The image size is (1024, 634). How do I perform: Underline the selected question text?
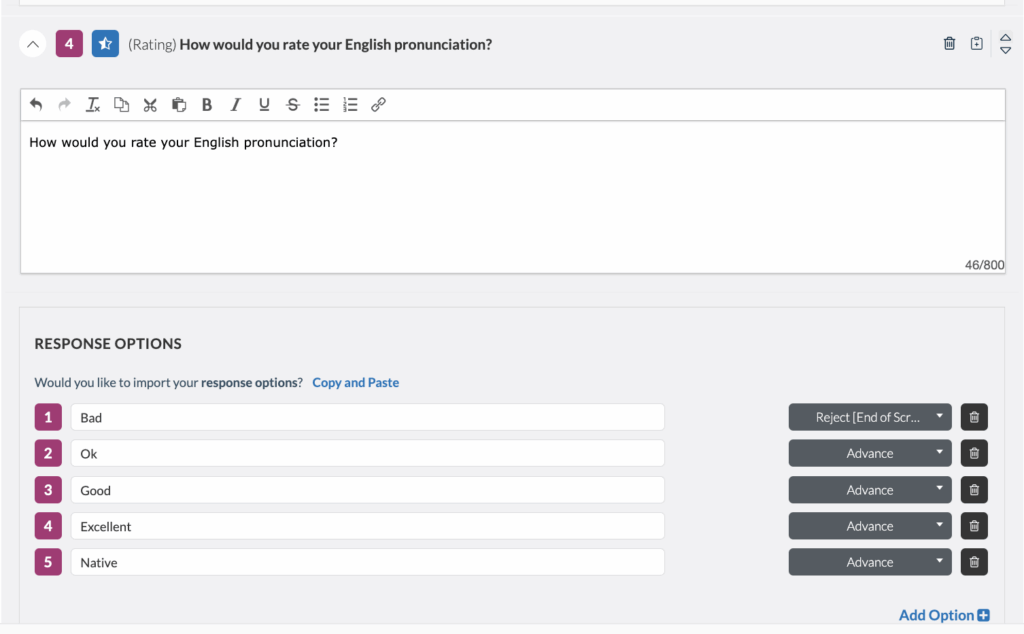263,104
